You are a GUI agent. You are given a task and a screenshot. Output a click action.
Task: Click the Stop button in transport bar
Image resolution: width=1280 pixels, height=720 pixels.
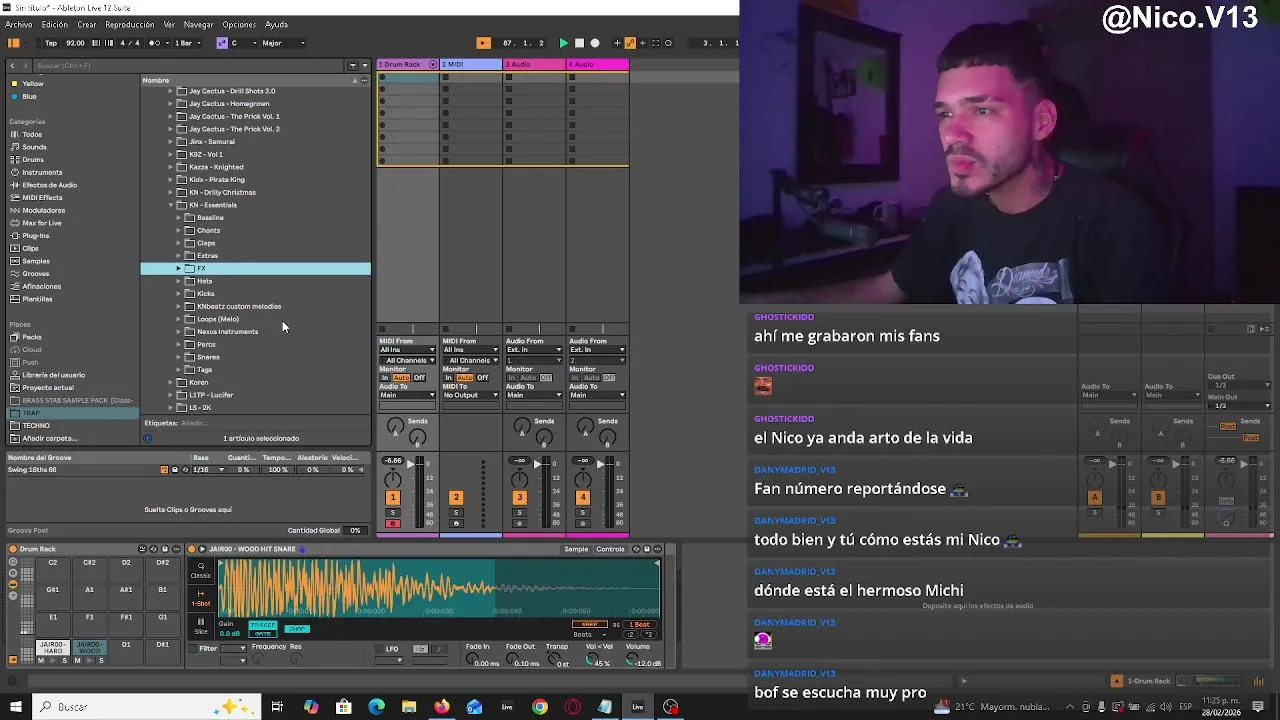pyautogui.click(x=579, y=43)
